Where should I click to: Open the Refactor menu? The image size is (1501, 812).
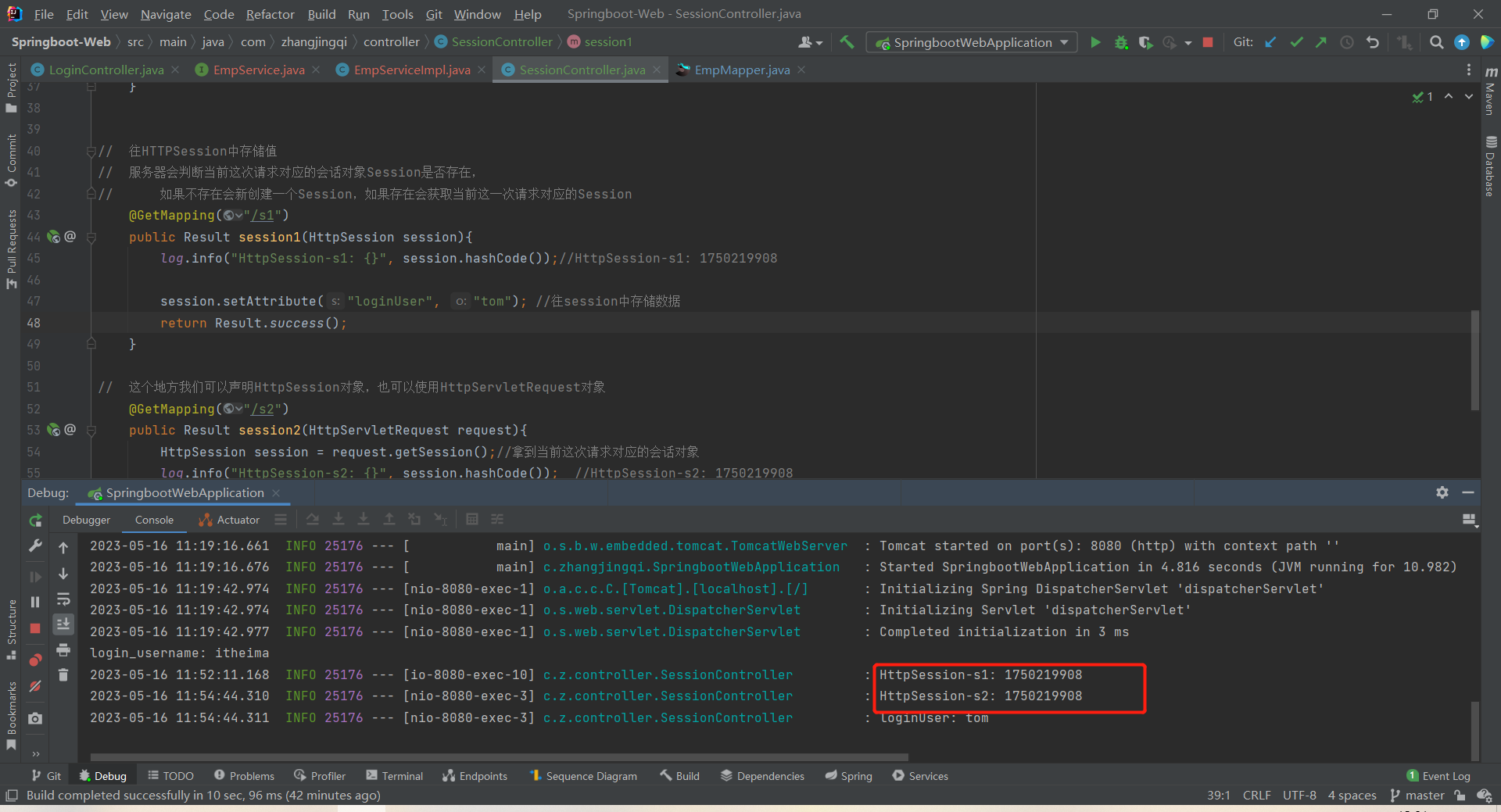270,14
